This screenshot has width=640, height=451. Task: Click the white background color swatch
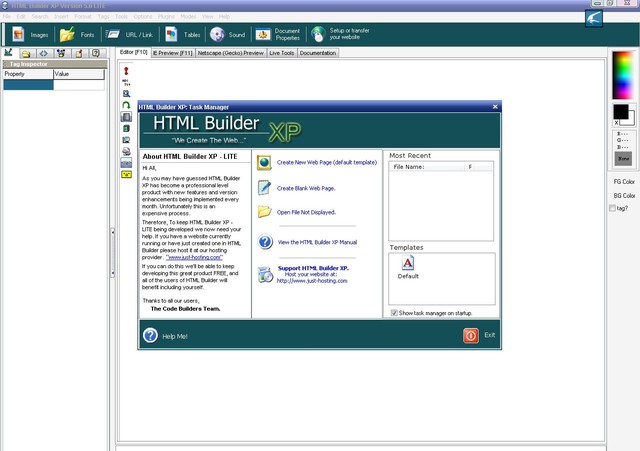coord(630,120)
